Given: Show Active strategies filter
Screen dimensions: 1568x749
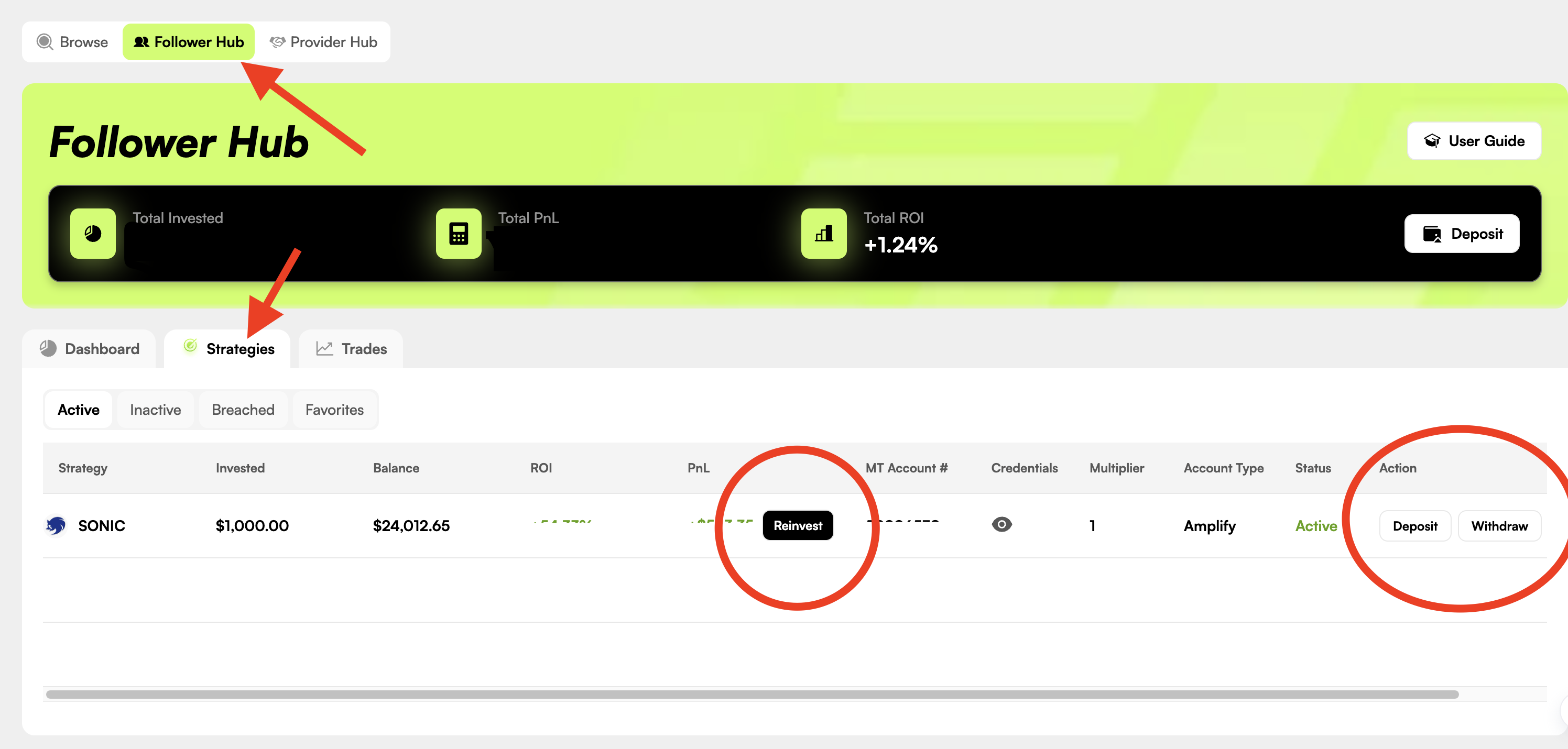Looking at the screenshot, I should (x=79, y=410).
